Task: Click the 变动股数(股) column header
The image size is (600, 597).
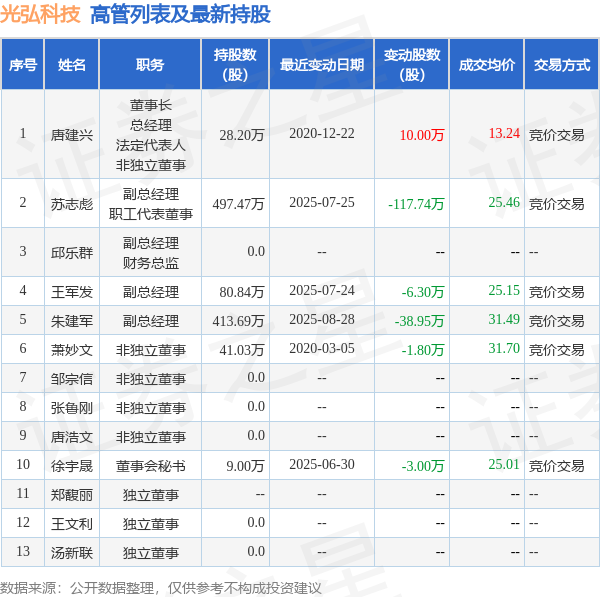Action: (412, 65)
